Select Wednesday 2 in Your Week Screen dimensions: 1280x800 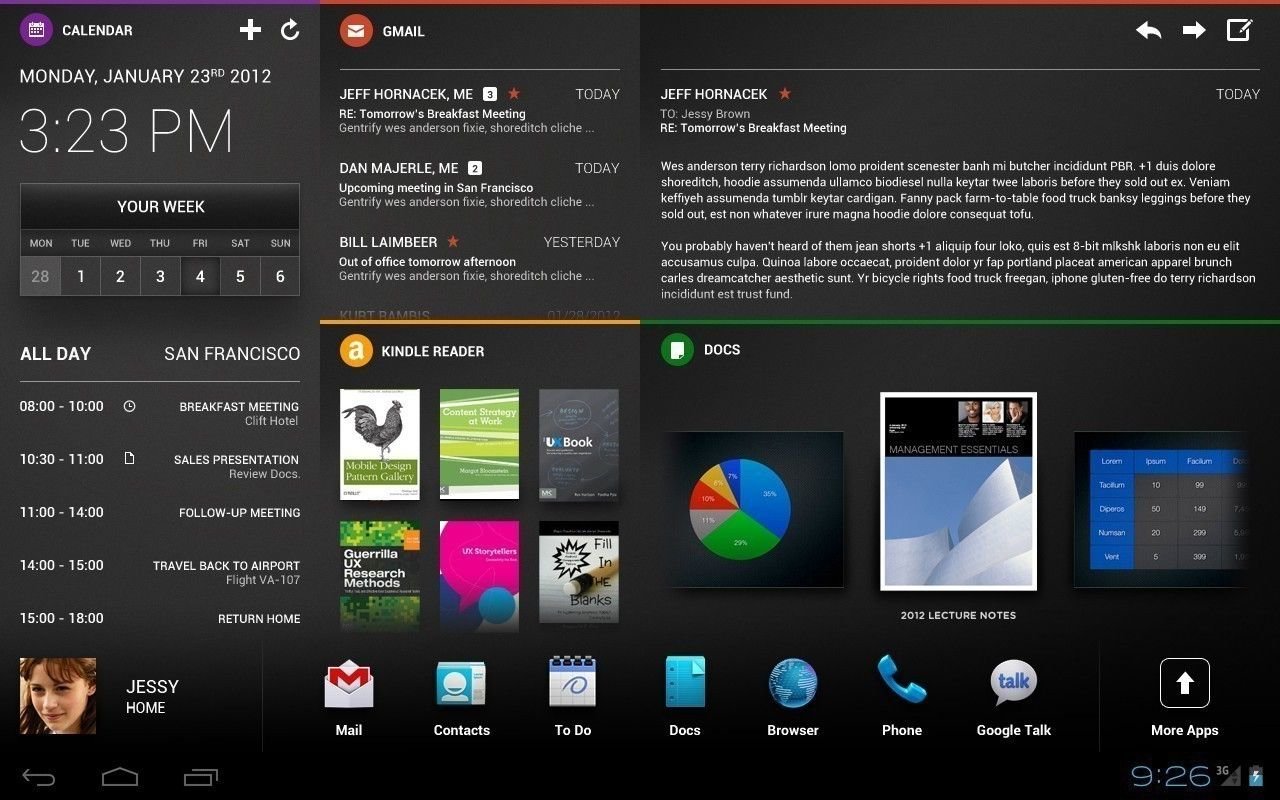120,276
